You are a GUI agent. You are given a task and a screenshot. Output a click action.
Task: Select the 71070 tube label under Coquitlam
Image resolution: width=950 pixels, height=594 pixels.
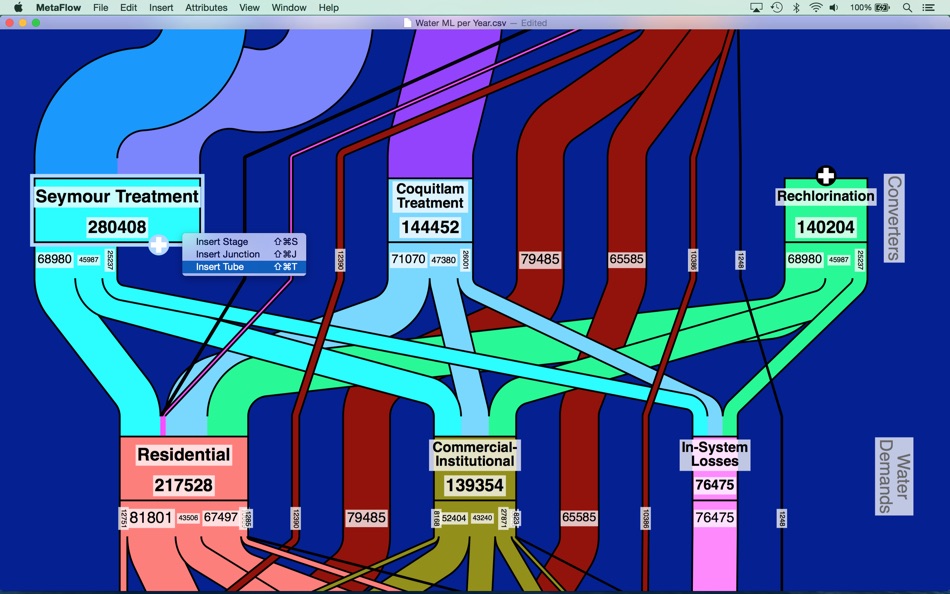click(x=408, y=259)
